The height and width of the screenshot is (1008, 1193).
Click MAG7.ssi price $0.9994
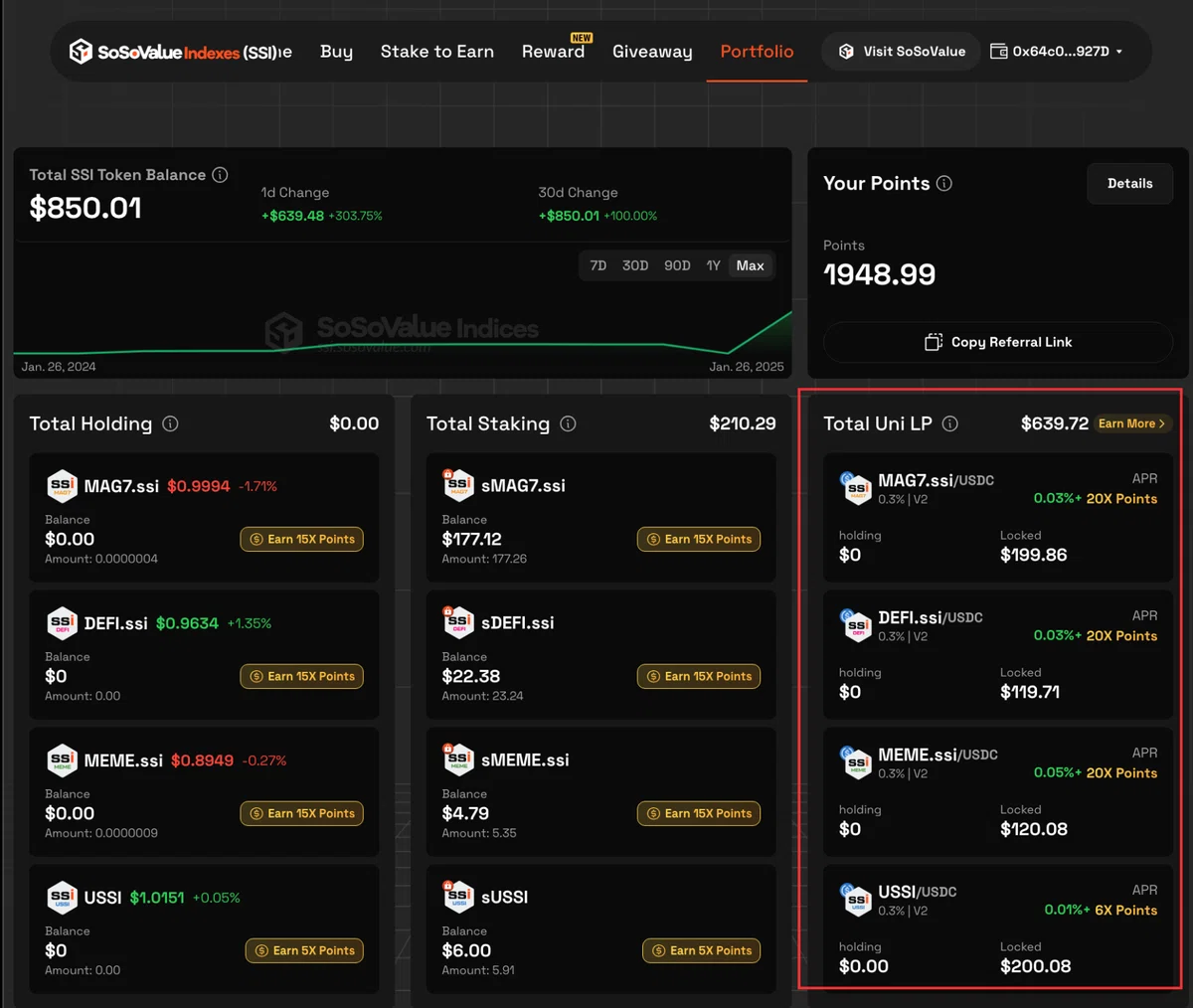click(199, 486)
